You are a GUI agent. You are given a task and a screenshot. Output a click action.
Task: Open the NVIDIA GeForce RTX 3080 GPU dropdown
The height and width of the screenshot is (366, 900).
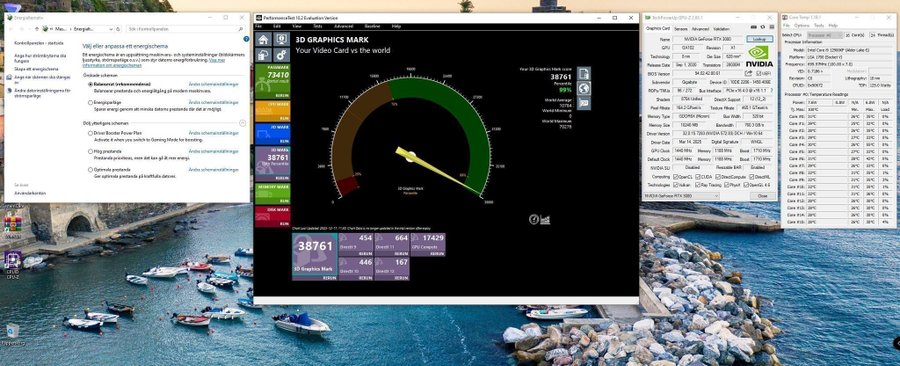[x=681, y=196]
